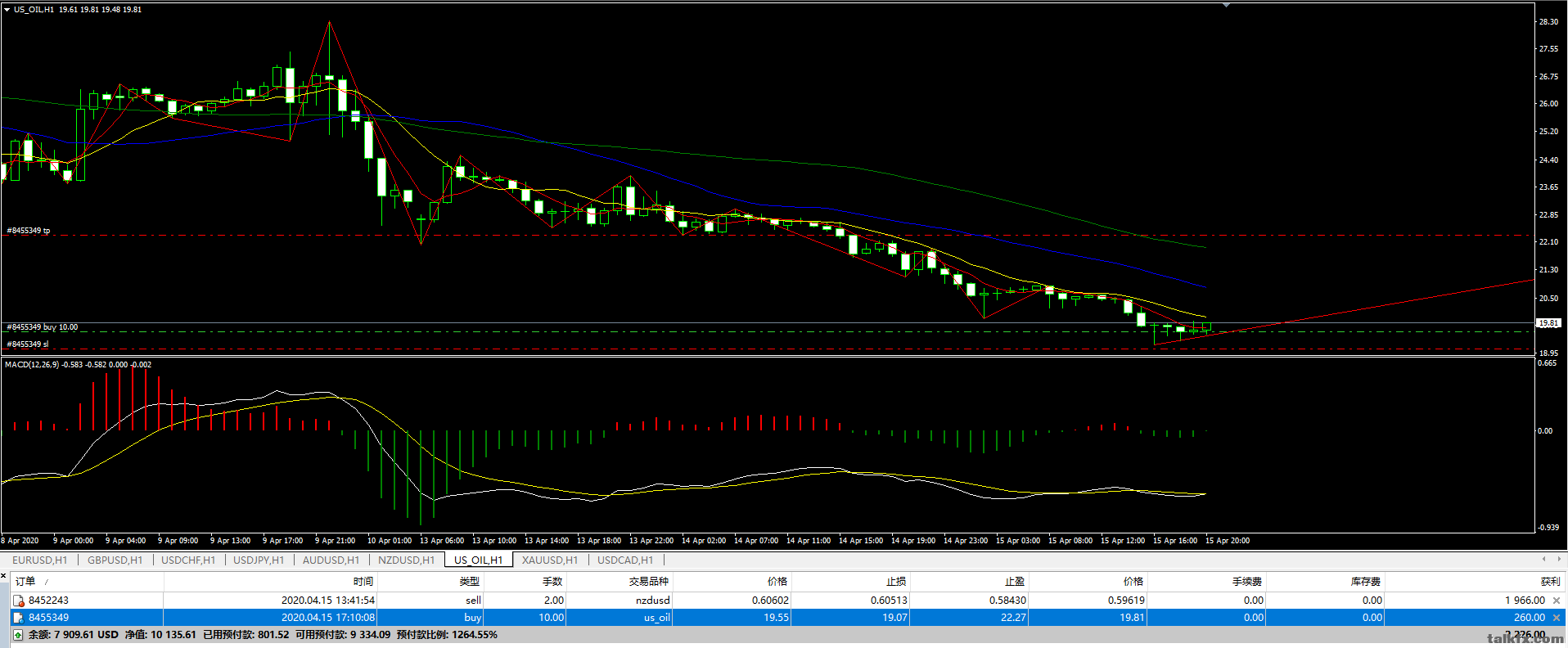Viewport: 1568px width, 648px height.
Task: Switch to the XAUUSD,H1 chart tab
Action: point(550,560)
